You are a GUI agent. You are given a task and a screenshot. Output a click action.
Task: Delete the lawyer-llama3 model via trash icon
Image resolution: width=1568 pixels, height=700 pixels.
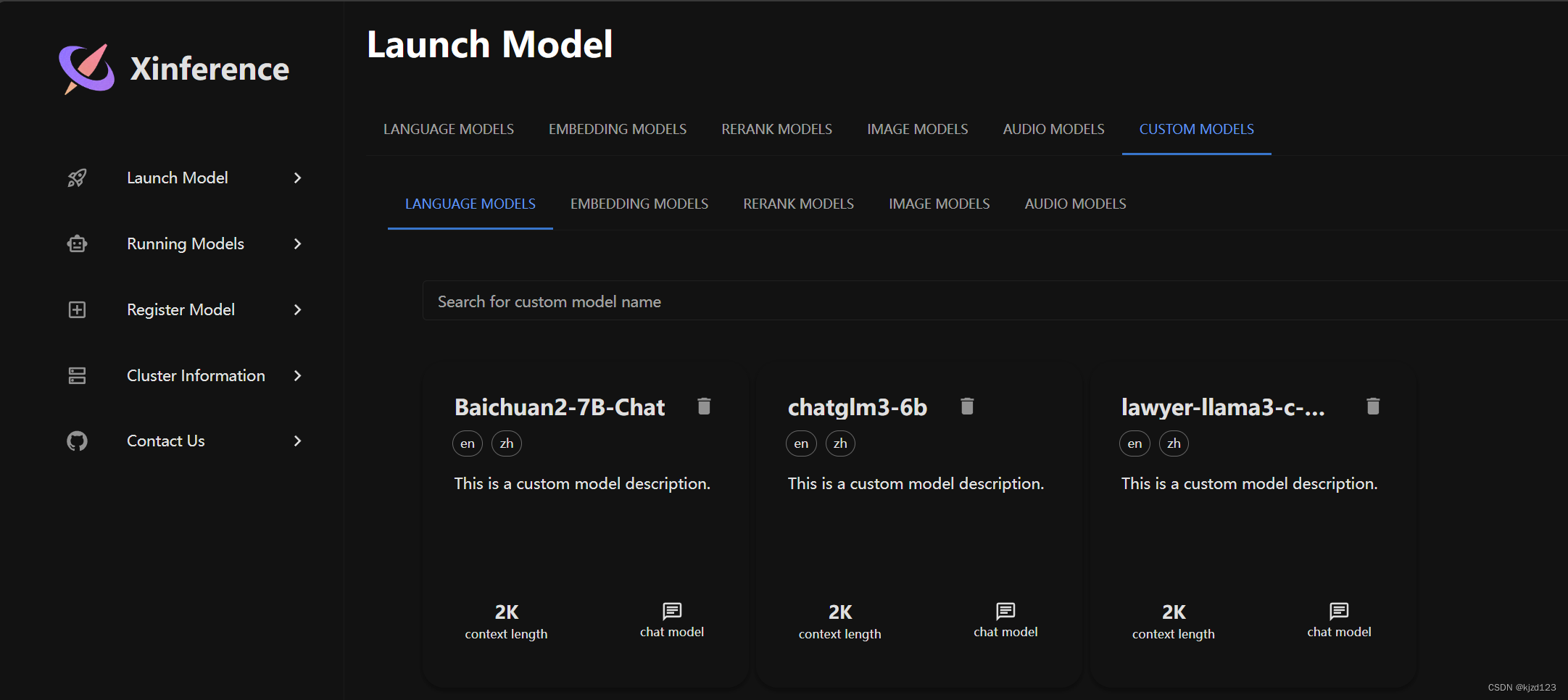coord(1373,406)
